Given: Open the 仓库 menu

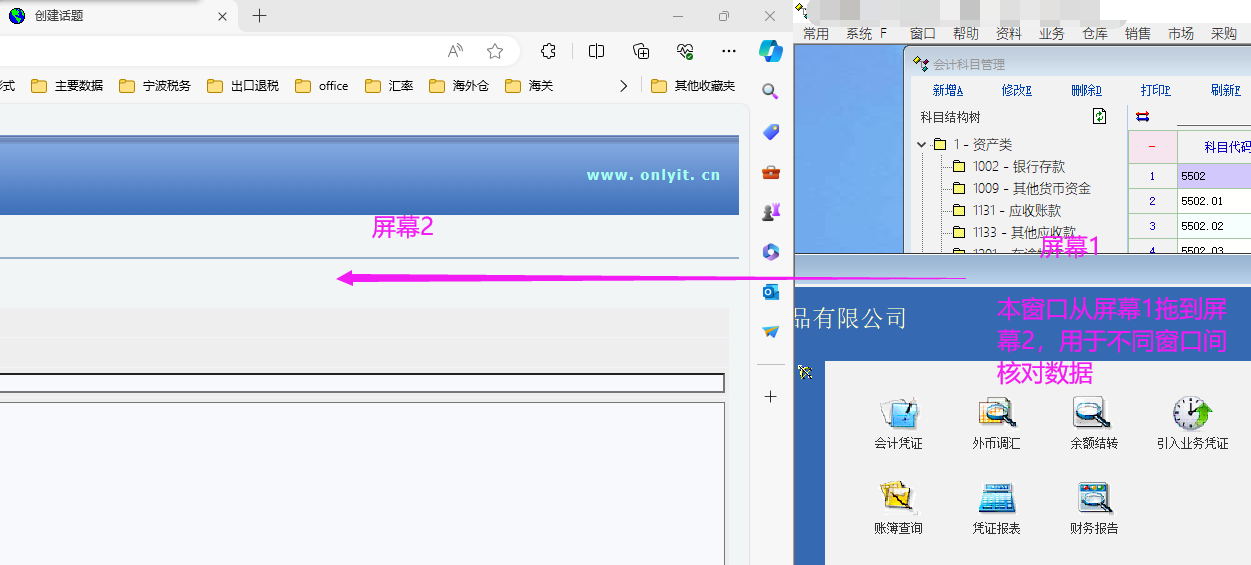Looking at the screenshot, I should [x=1094, y=34].
